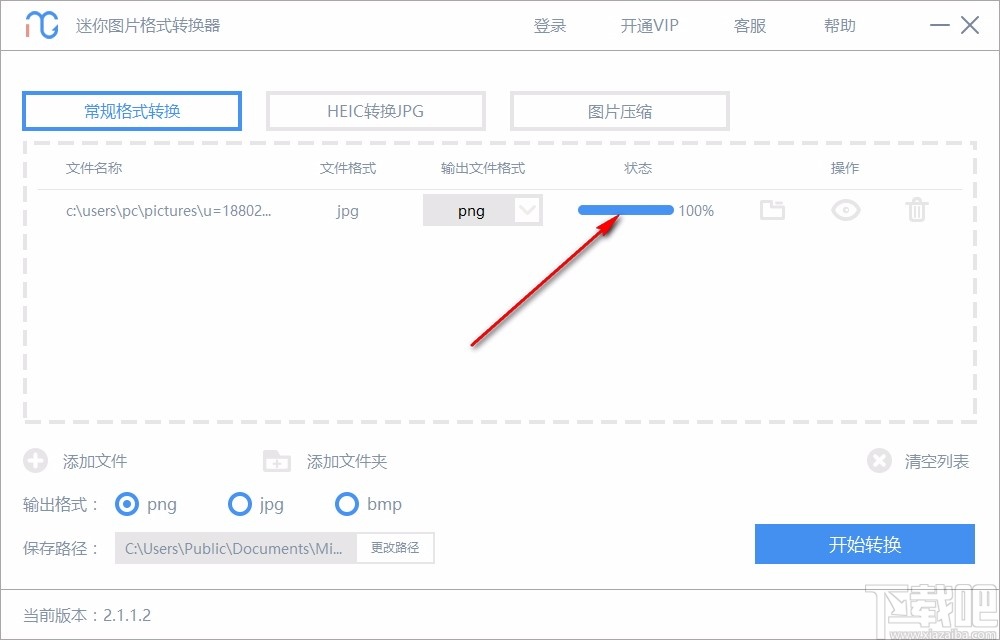Open the 开通VIP menu item

coord(649,25)
